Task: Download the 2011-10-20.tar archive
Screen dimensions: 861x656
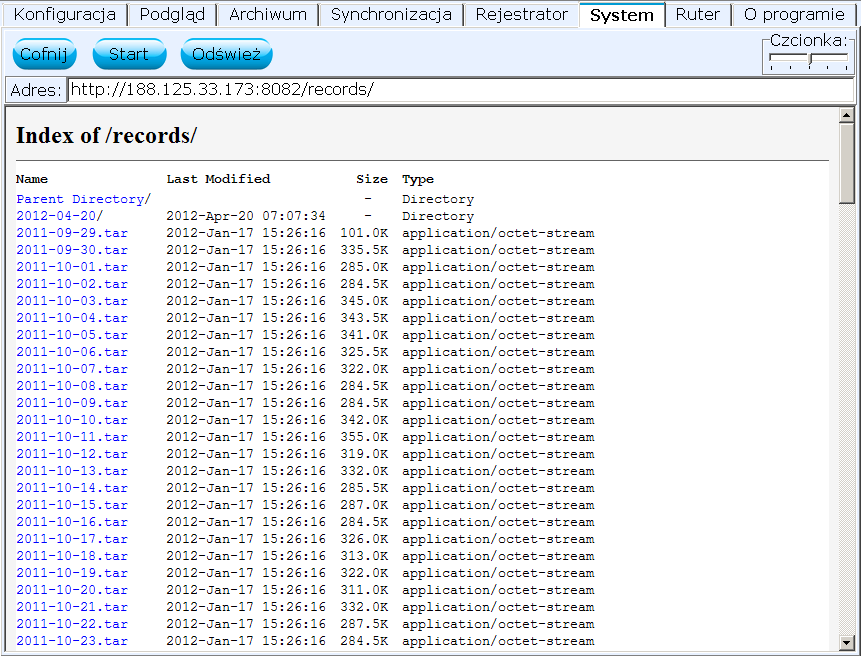Action: 72,590
